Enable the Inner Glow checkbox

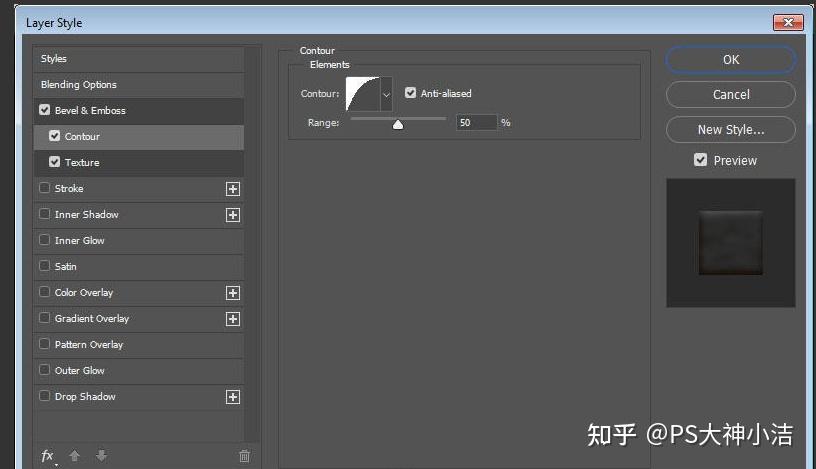click(45, 240)
